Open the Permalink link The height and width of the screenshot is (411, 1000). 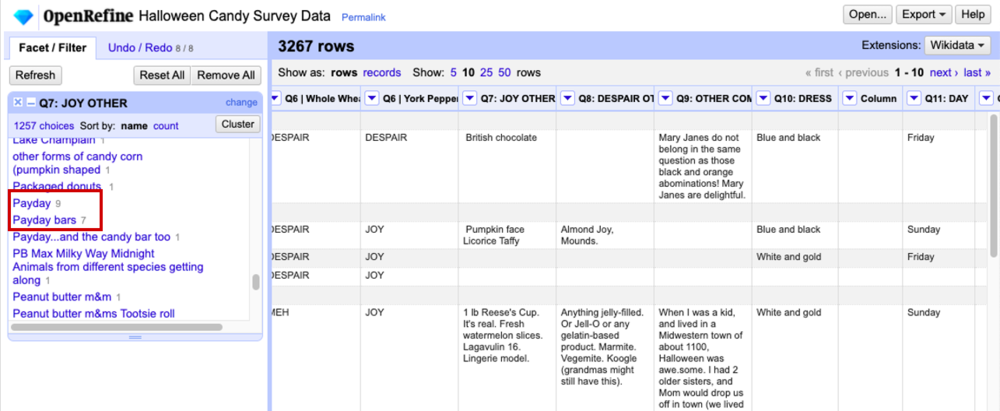click(x=364, y=17)
